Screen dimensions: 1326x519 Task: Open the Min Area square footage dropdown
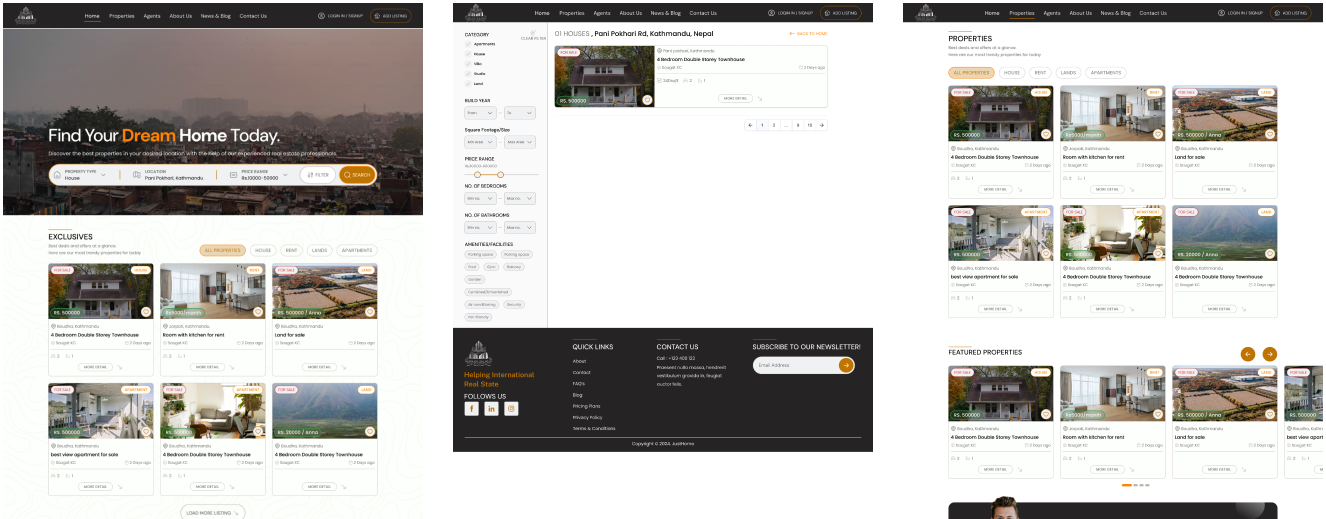(480, 143)
